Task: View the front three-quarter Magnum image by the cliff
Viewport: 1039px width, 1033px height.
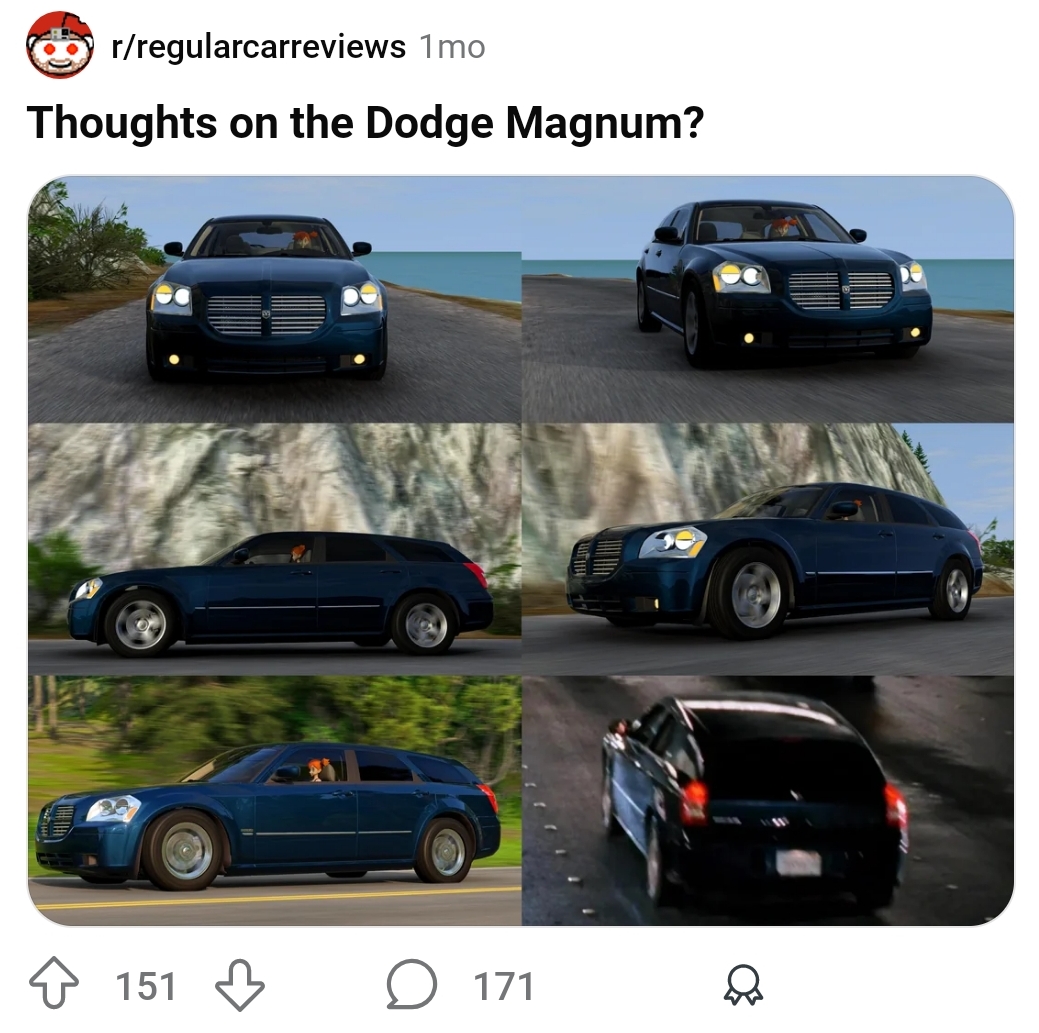Action: point(768,549)
